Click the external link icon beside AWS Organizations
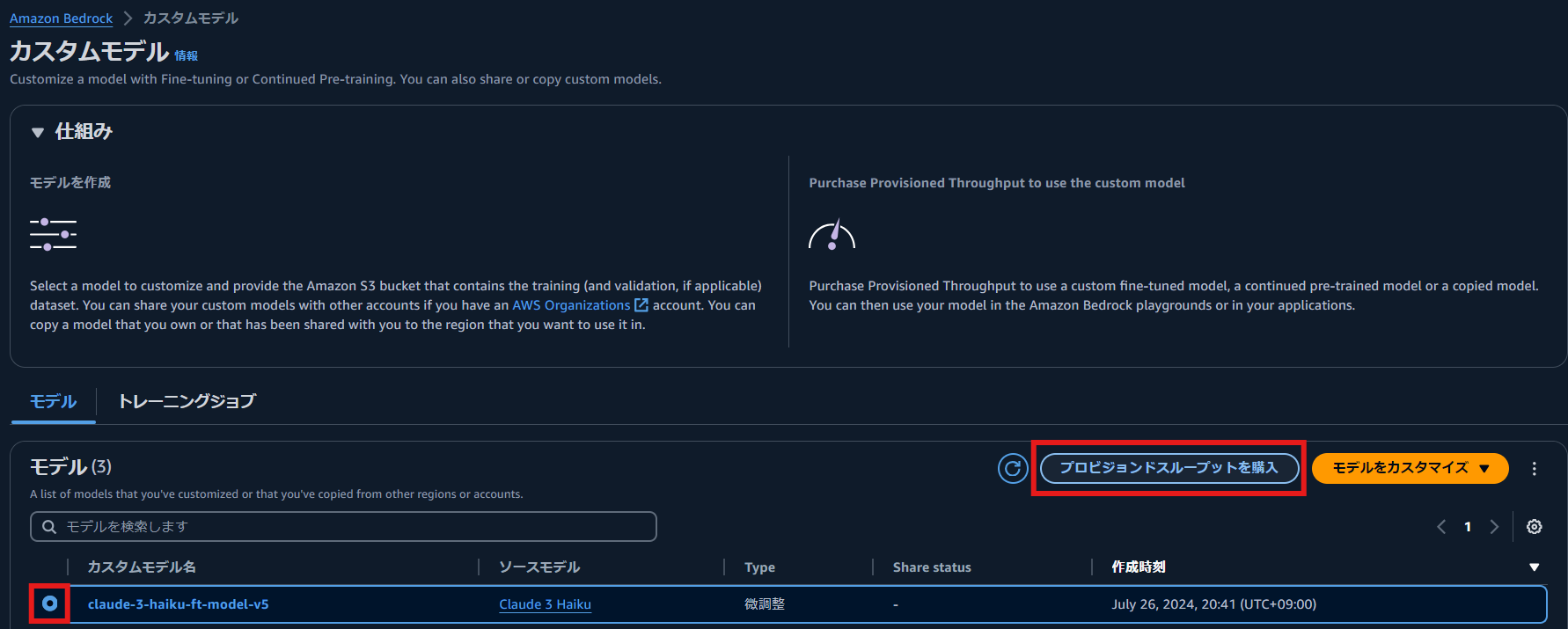Viewport: 1568px width, 629px height. (x=641, y=305)
